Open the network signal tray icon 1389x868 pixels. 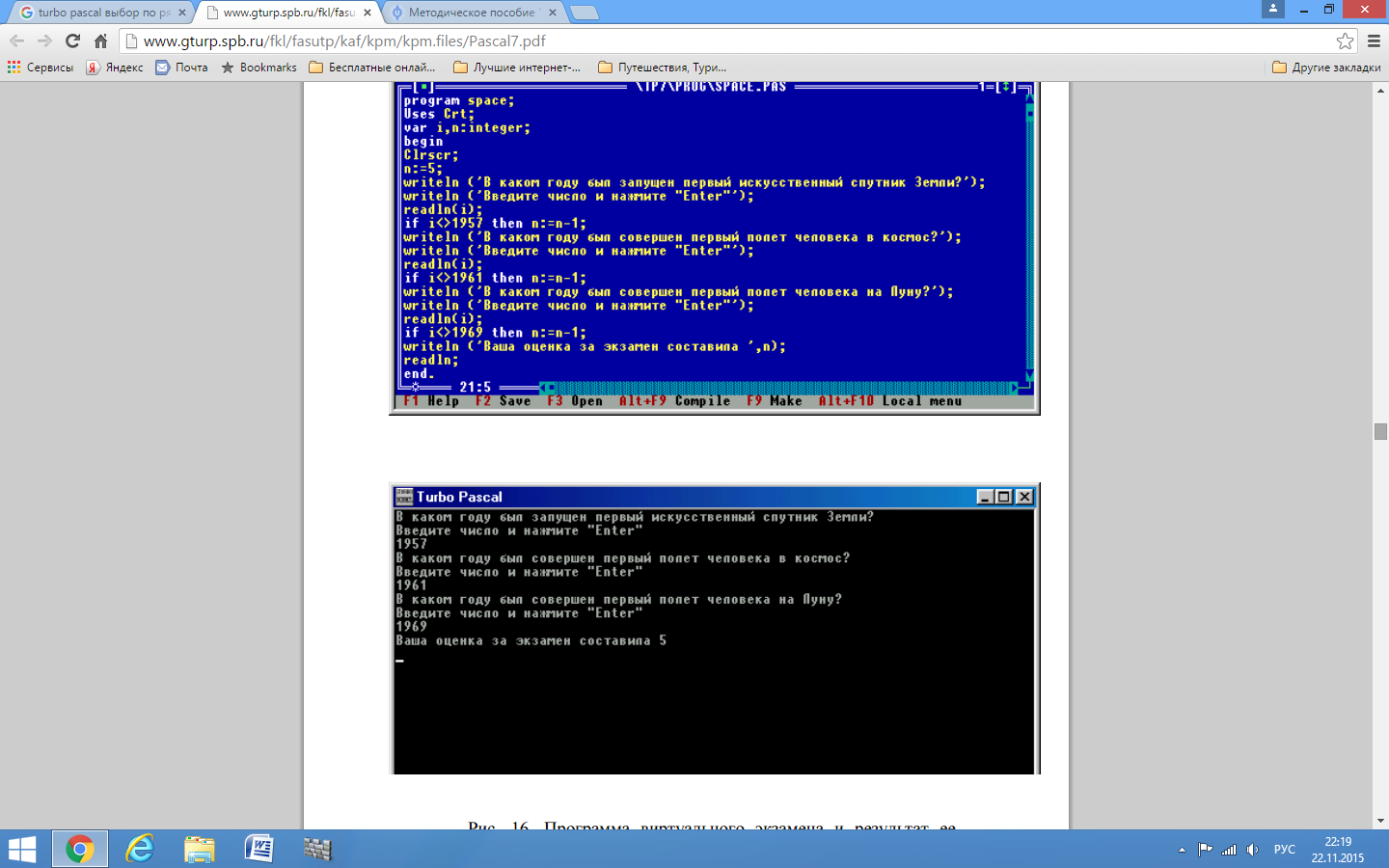point(1229,850)
